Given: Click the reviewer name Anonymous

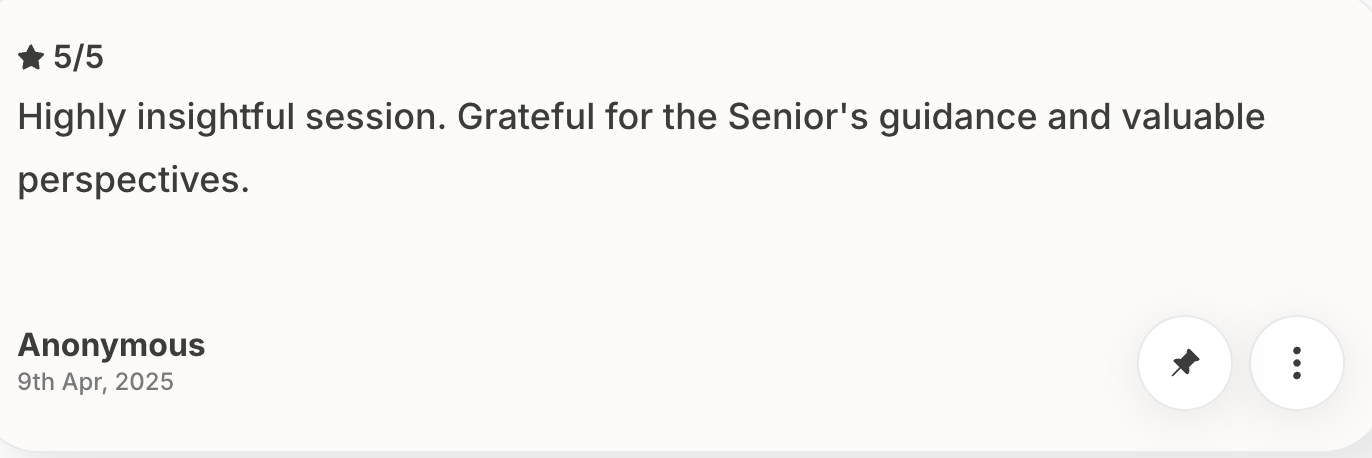Looking at the screenshot, I should [x=111, y=345].
